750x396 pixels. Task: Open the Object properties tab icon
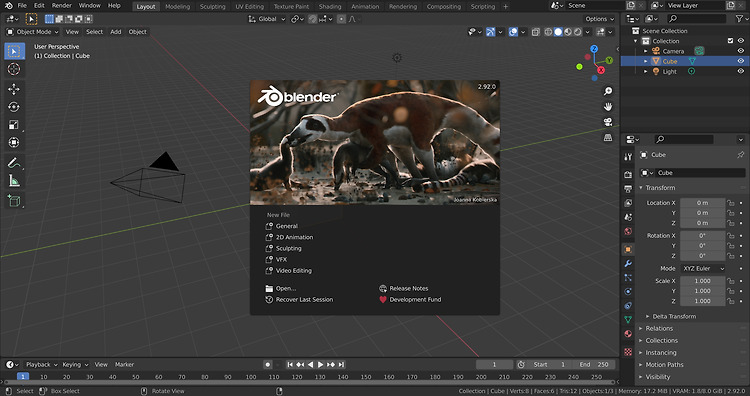click(x=628, y=249)
